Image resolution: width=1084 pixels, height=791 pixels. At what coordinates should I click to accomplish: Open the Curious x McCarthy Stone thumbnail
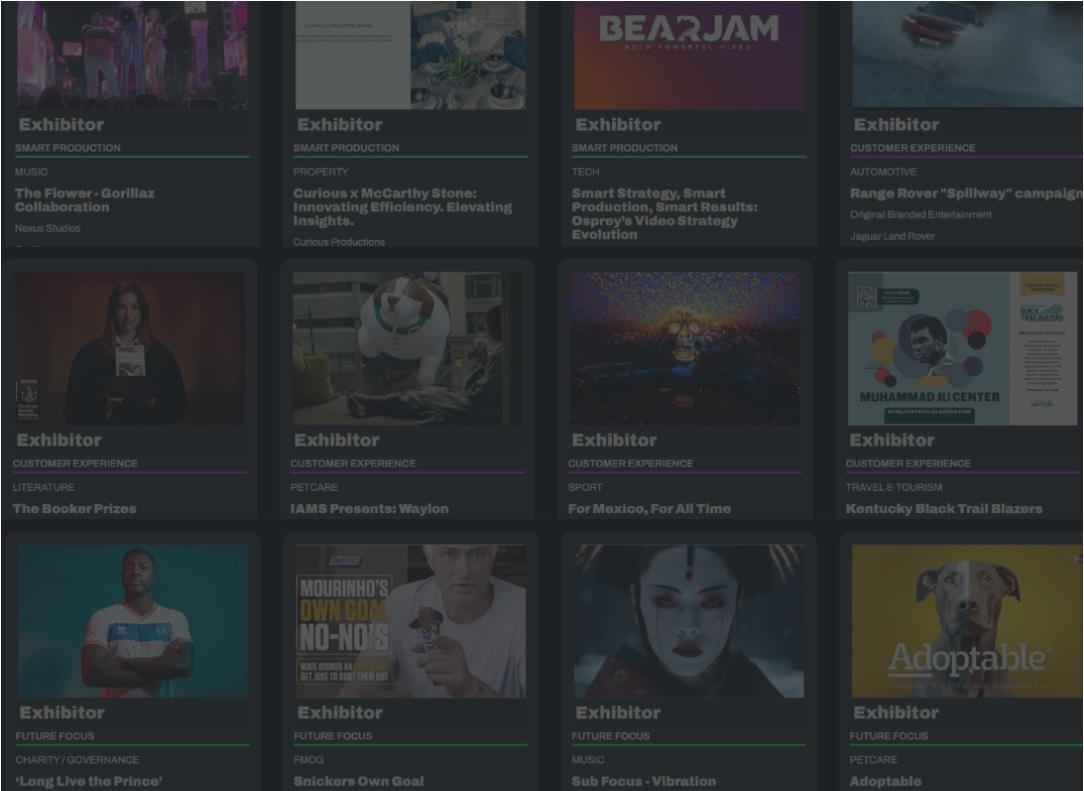411,55
